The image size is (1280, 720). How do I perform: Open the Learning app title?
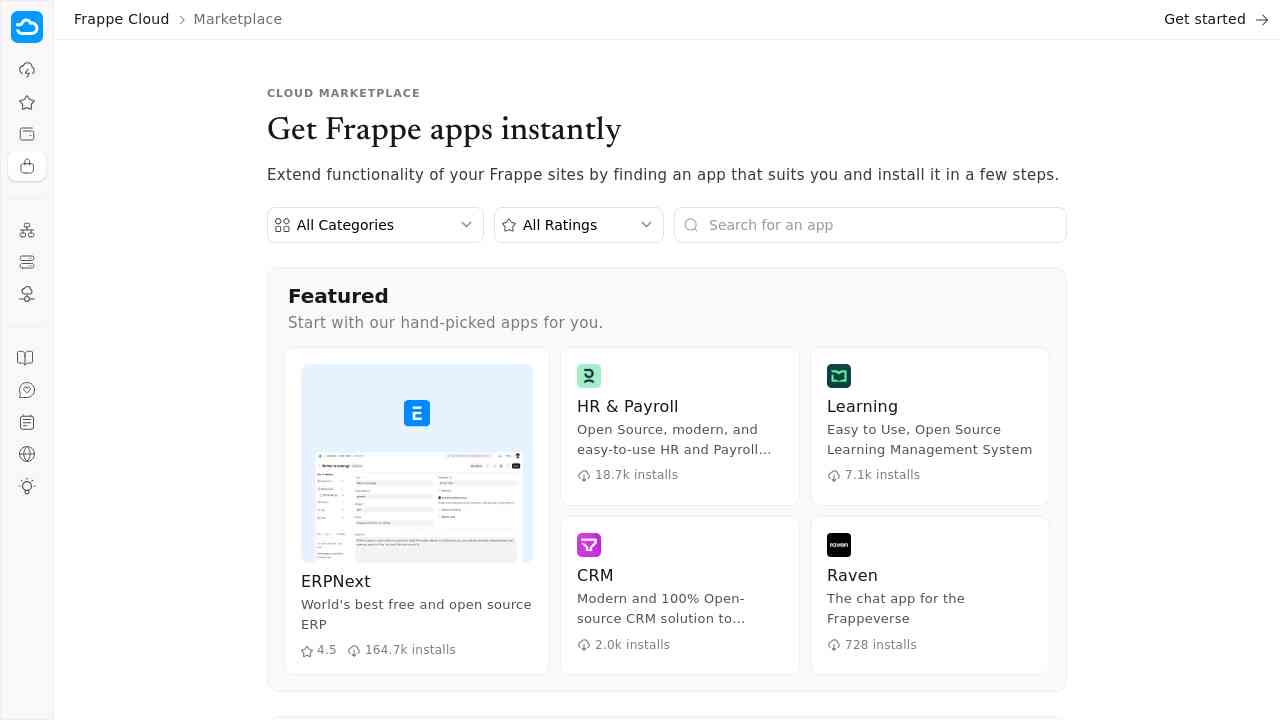[862, 406]
